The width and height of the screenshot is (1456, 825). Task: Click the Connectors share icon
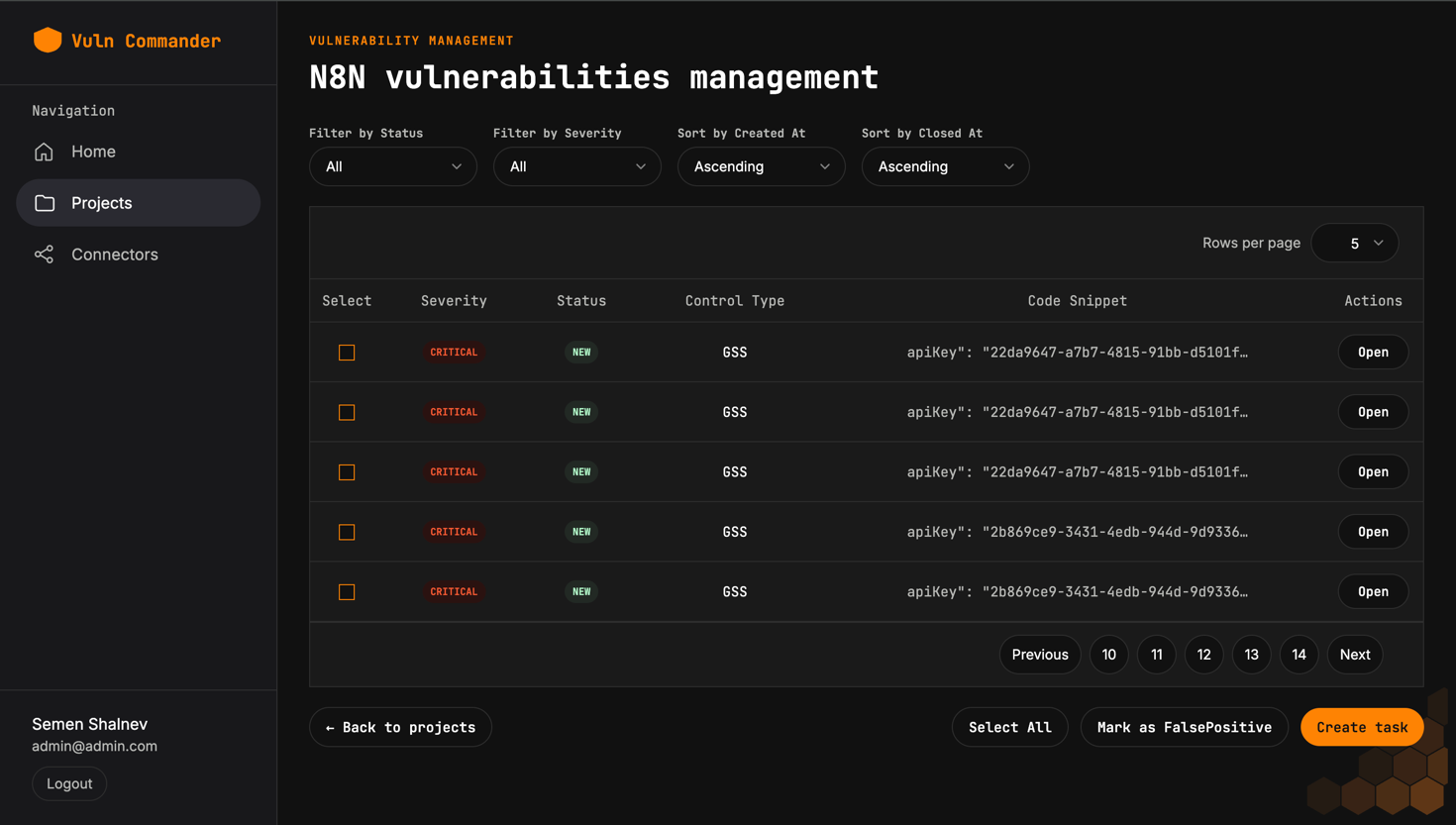tap(44, 255)
